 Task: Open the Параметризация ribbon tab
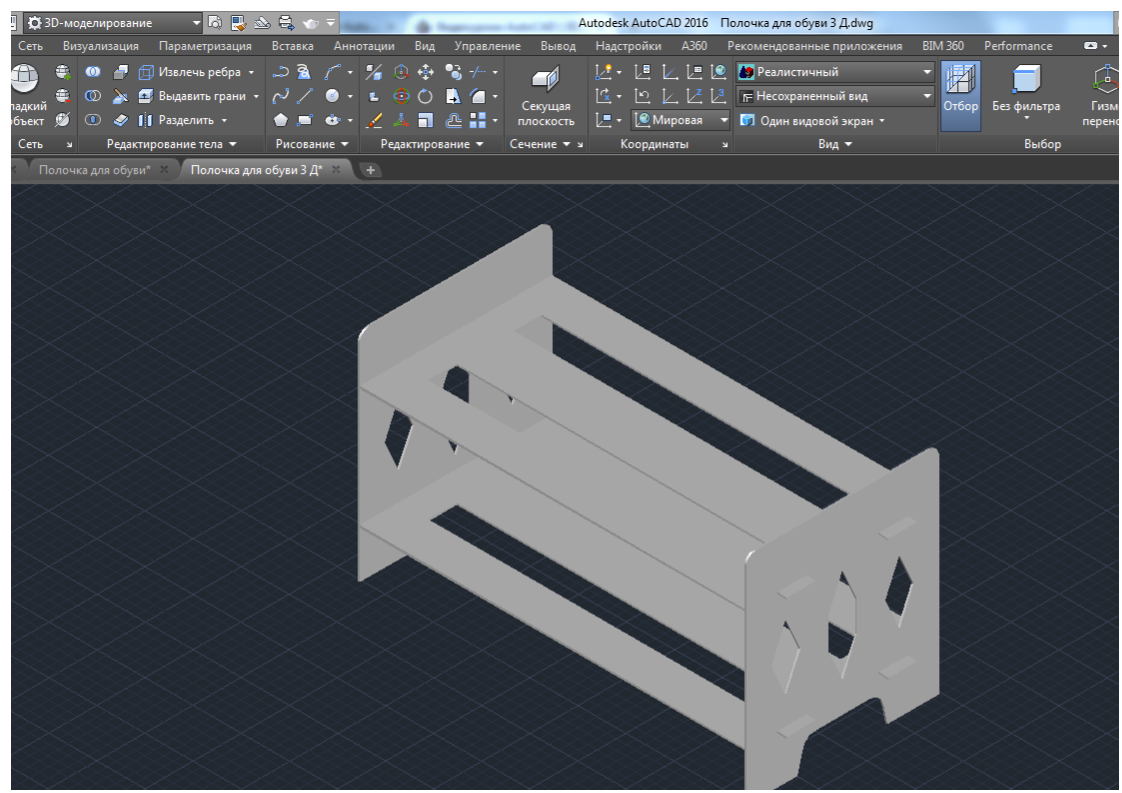(x=205, y=46)
